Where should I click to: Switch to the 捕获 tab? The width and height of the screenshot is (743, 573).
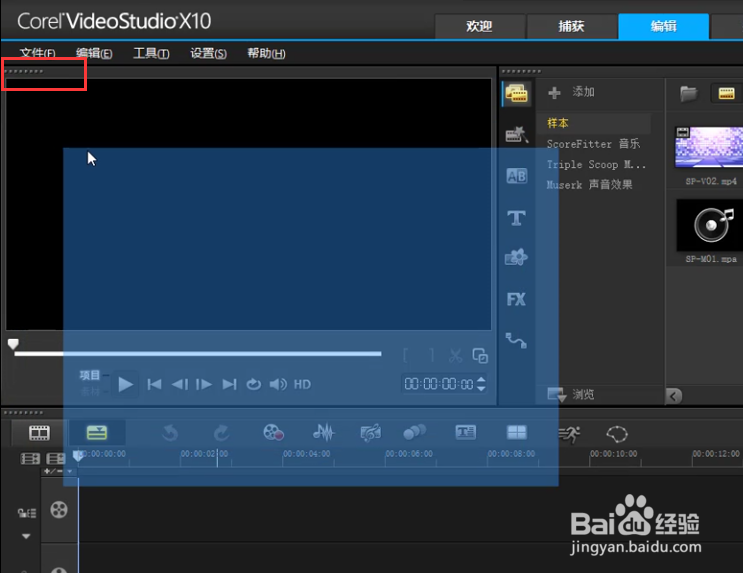click(x=571, y=27)
